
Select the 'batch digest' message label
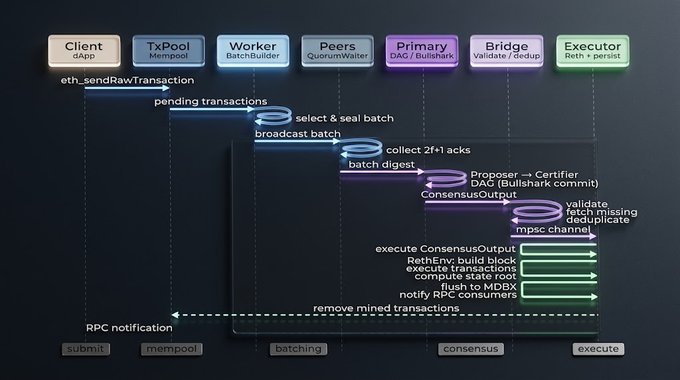382,165
